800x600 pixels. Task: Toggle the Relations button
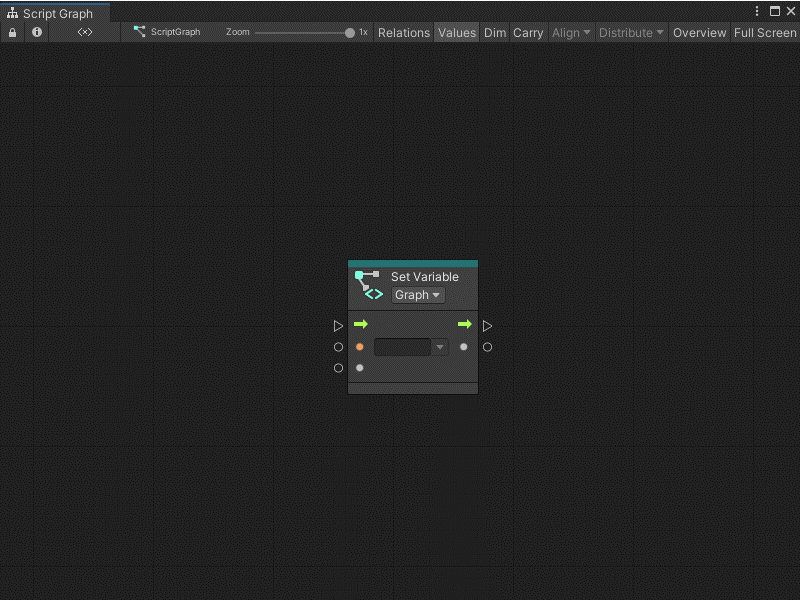coord(404,33)
